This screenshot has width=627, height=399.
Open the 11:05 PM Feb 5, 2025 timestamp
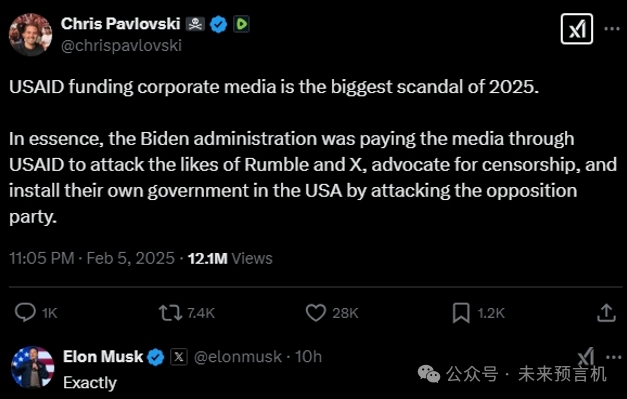92,258
